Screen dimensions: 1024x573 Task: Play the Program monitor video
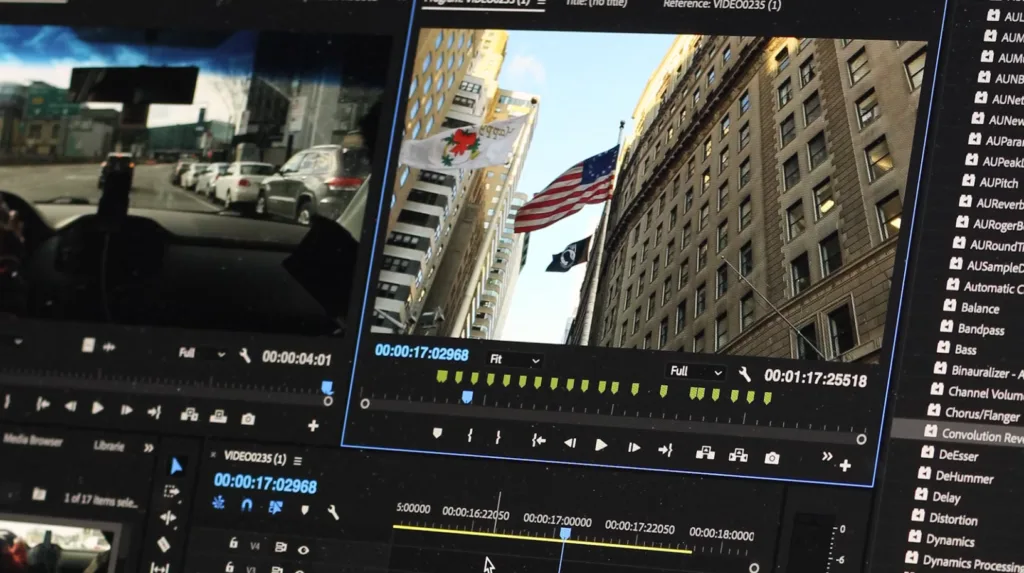tap(601, 446)
